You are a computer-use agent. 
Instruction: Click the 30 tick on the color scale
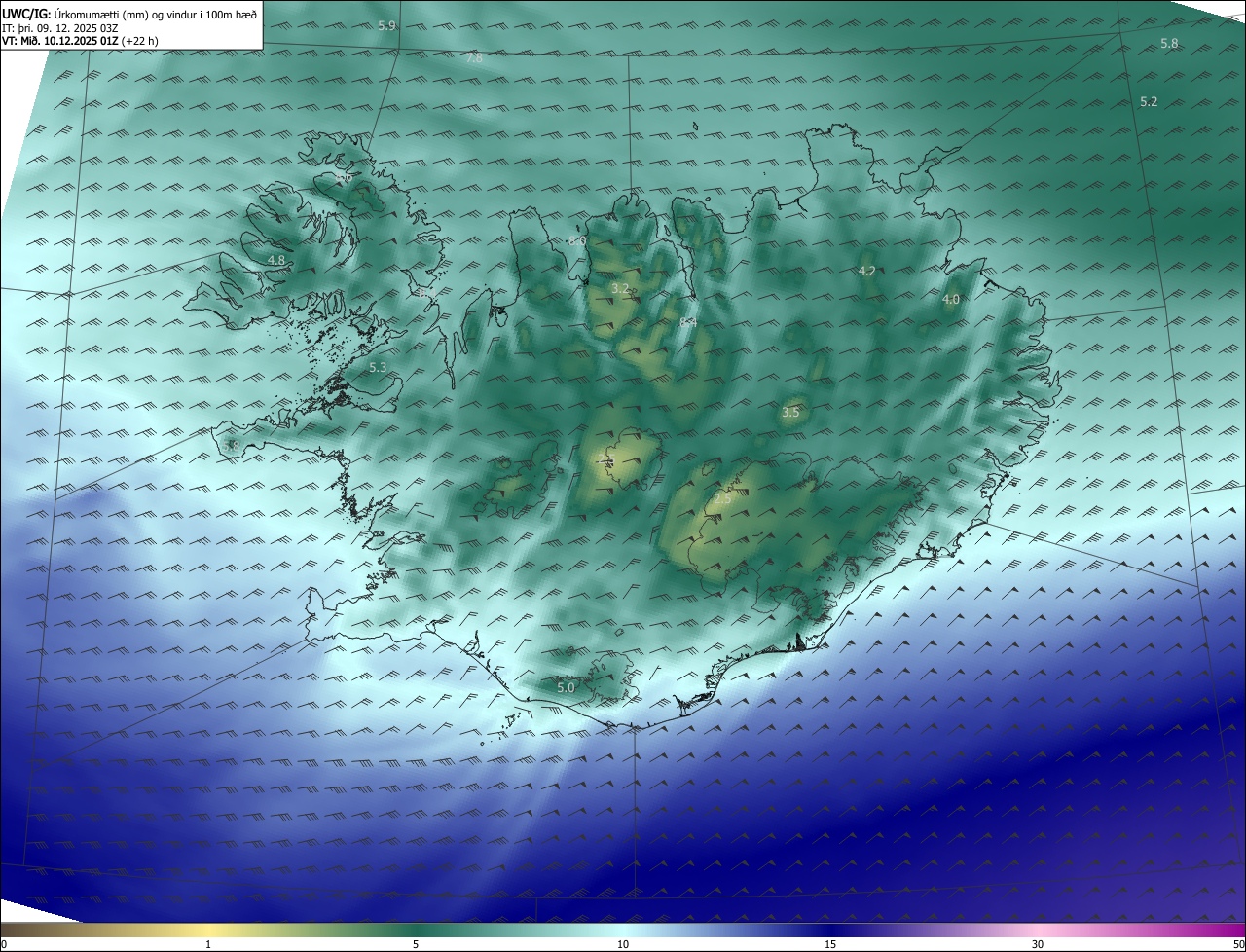1038,945
